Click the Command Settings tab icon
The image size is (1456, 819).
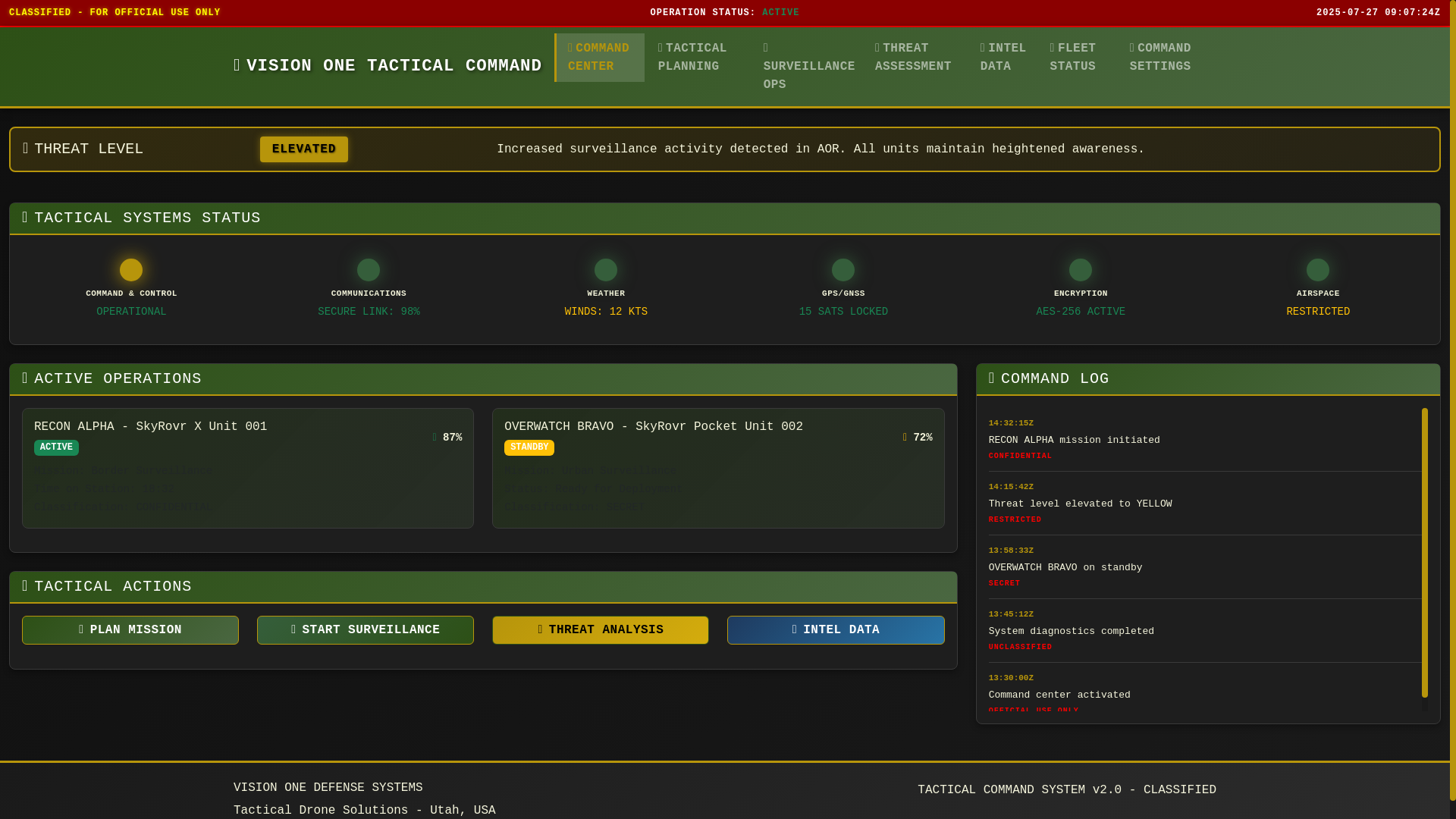1133,49
